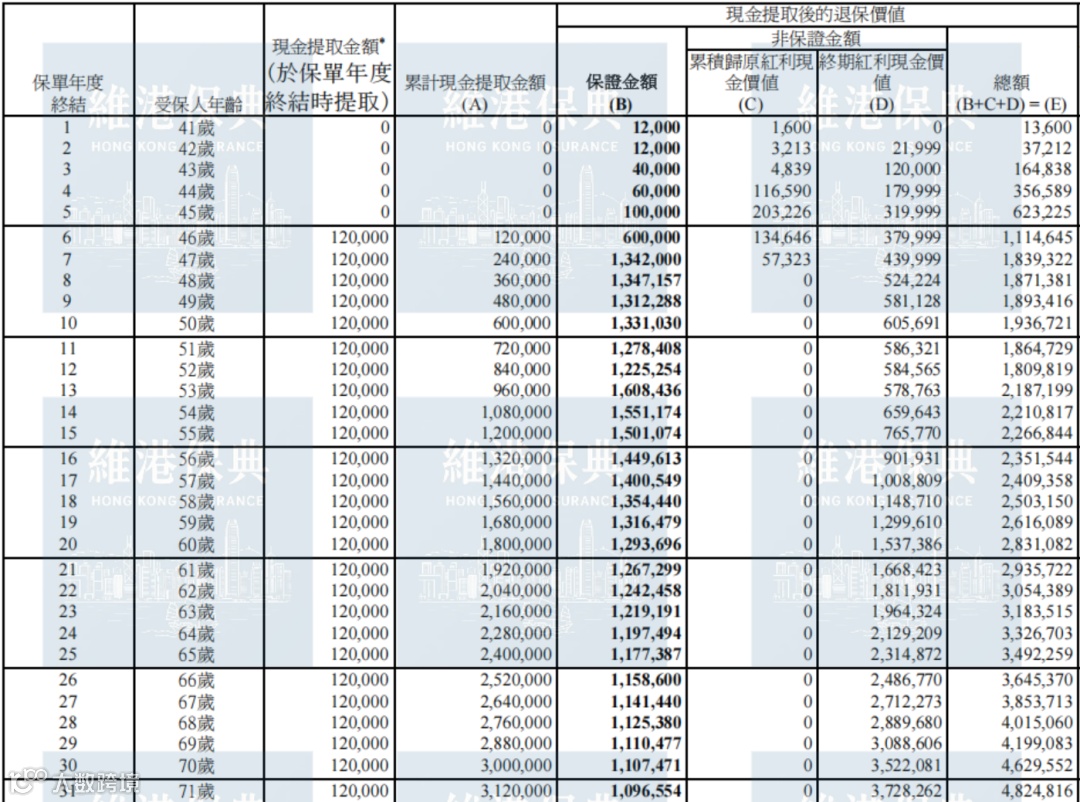Click the 受保人年齡 column header
The height and width of the screenshot is (802, 1080).
(198, 105)
